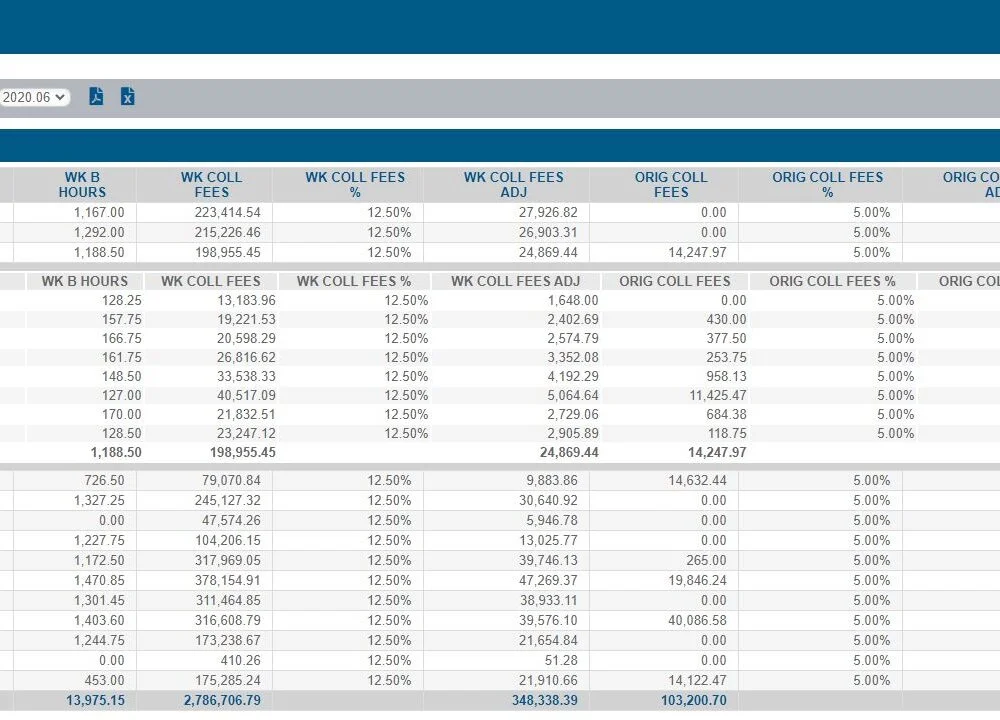Click WK COLL FEES % main column header

point(355,184)
